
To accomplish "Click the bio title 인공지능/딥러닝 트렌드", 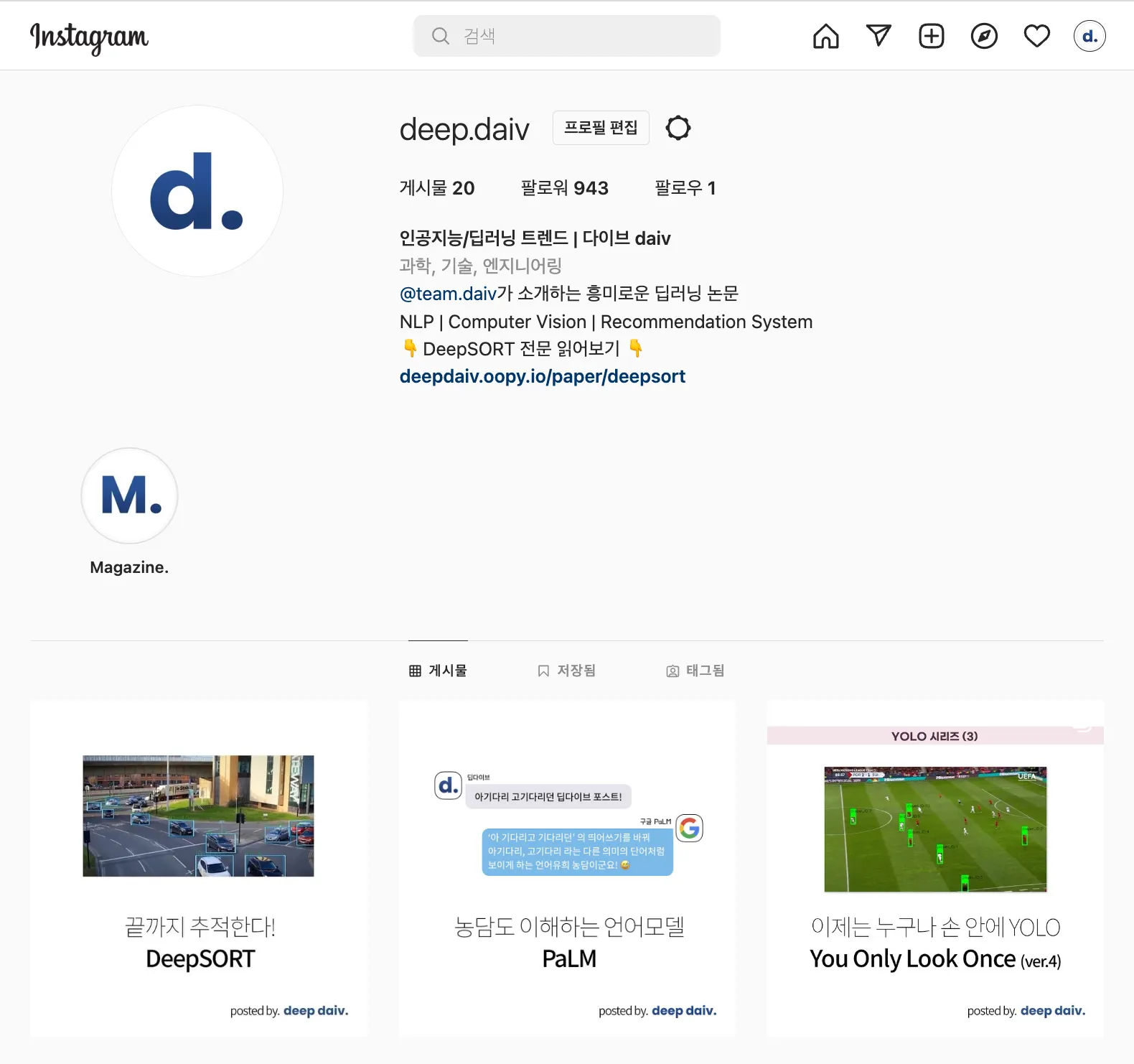I will (x=535, y=238).
